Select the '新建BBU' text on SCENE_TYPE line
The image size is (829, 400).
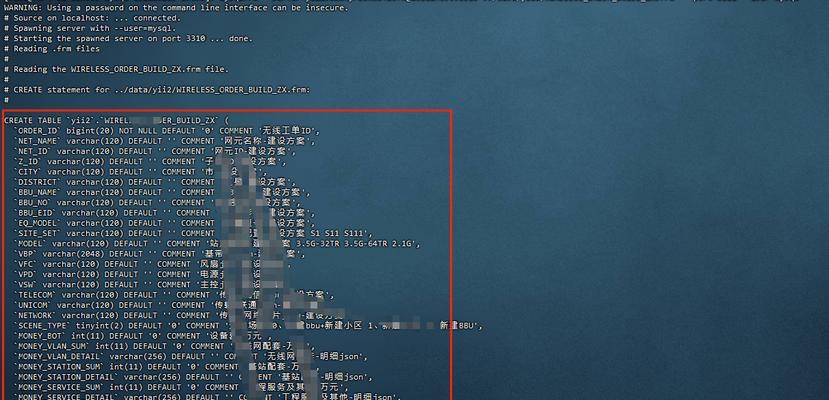click(x=459, y=325)
